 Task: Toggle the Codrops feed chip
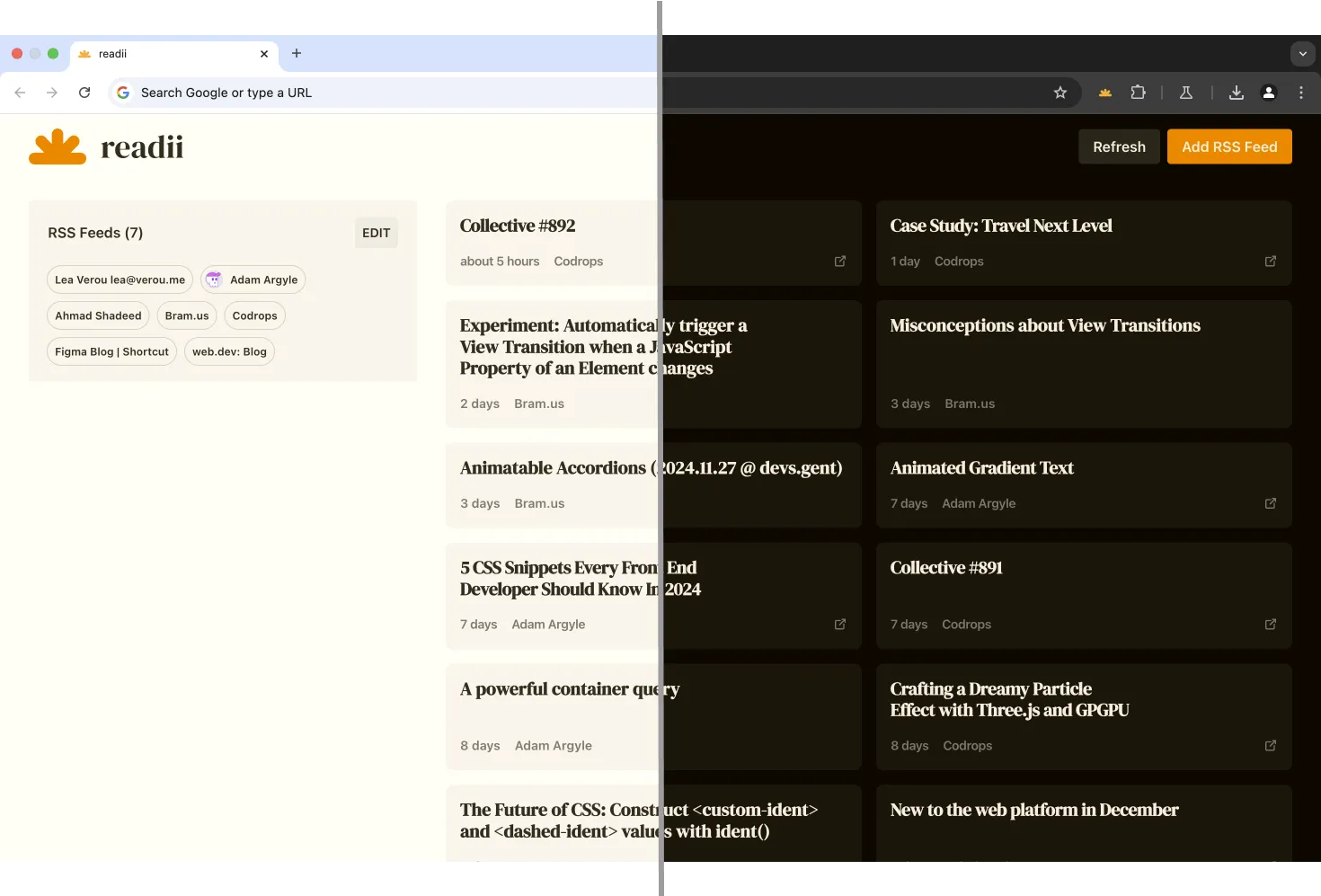pyautogui.click(x=254, y=315)
